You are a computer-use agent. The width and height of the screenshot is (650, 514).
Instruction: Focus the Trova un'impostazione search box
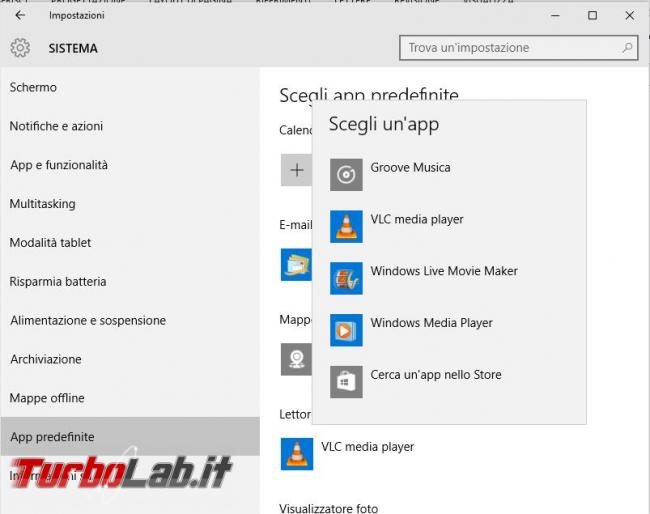[x=519, y=48]
